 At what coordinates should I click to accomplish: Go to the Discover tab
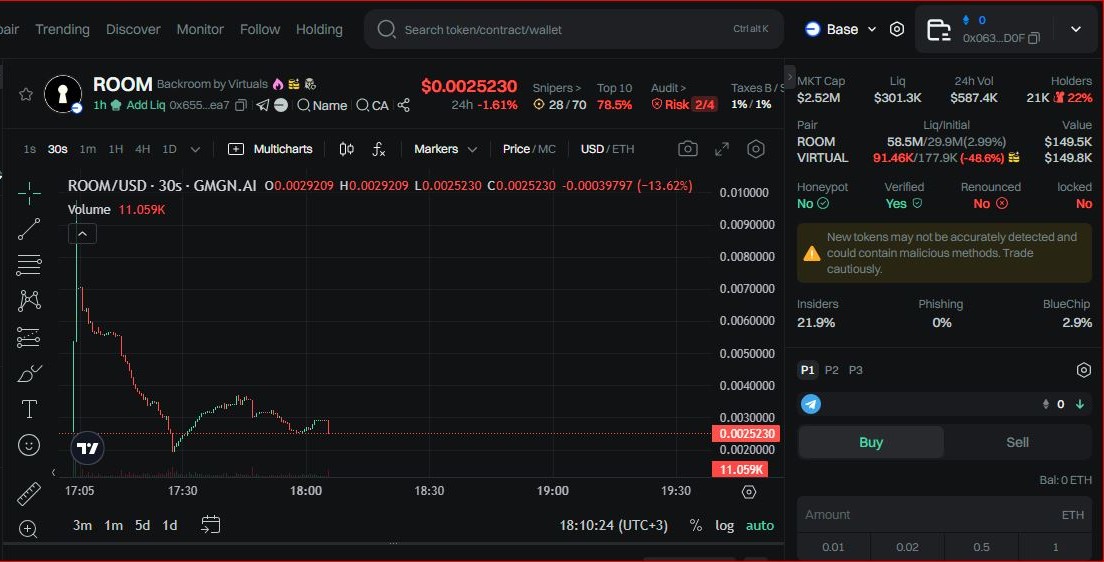(x=133, y=30)
